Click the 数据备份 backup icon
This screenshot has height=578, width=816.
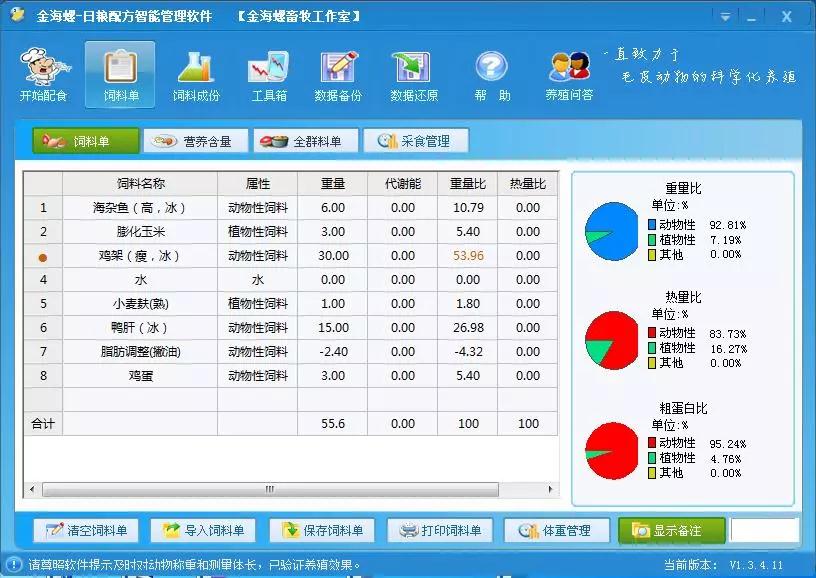point(338,74)
